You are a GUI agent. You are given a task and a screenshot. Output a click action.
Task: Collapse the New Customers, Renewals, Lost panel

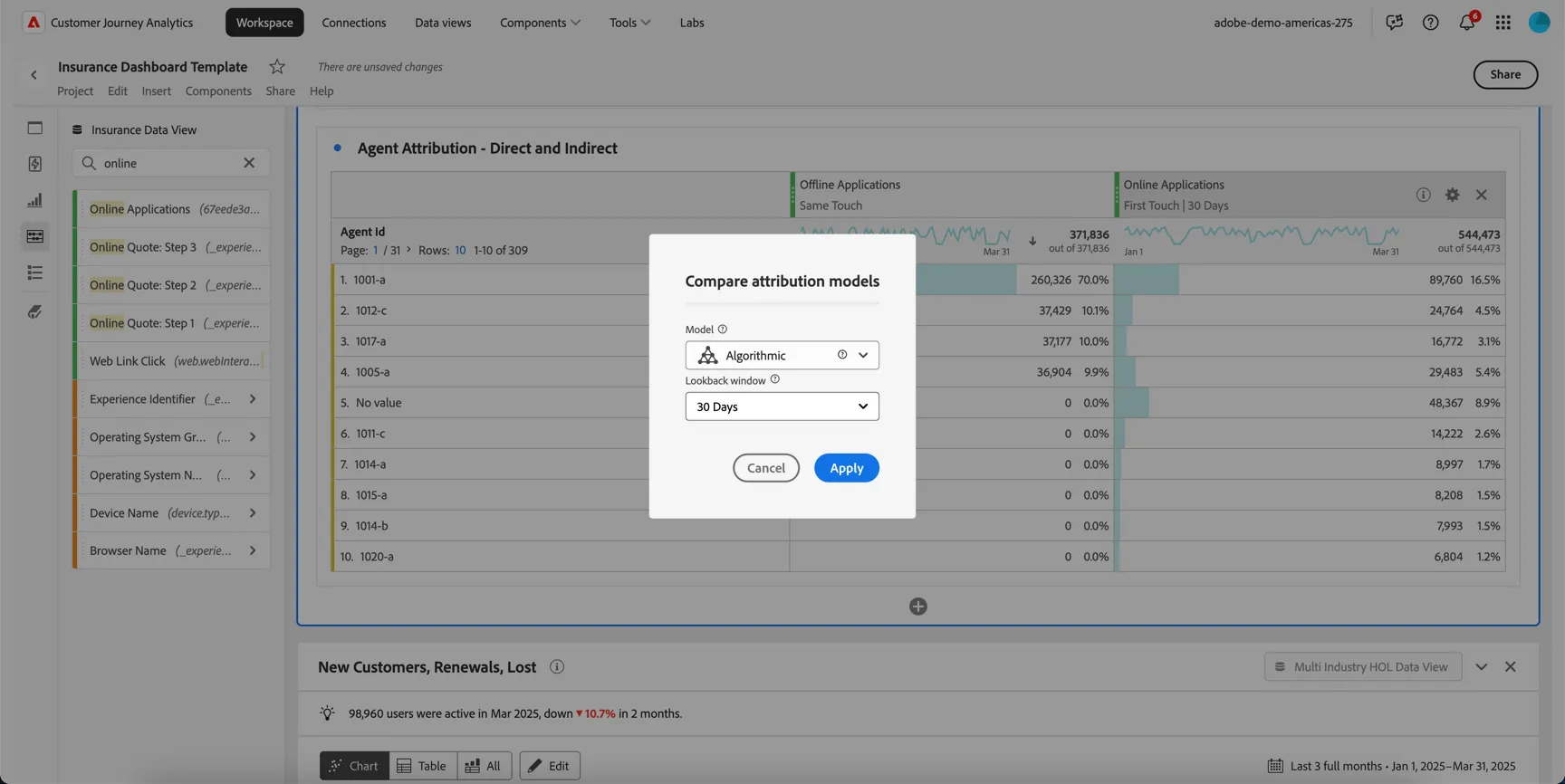1482,667
